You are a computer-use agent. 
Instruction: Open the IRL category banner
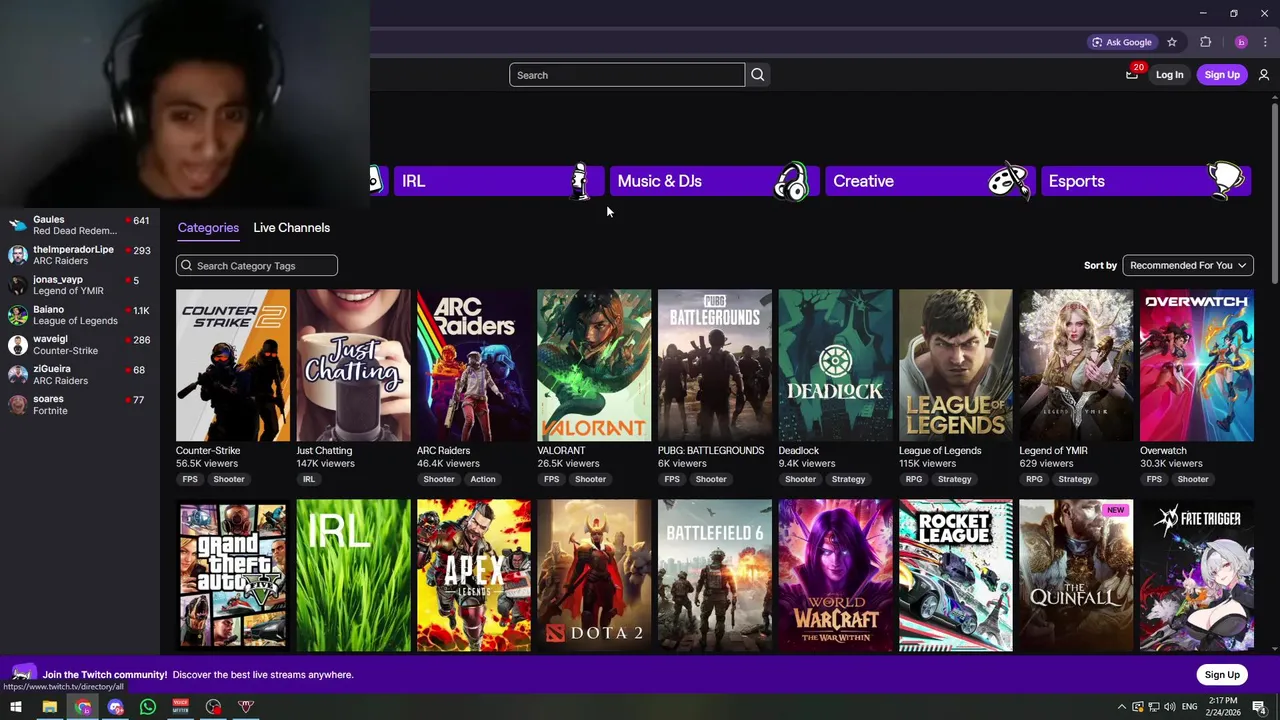[x=499, y=181]
